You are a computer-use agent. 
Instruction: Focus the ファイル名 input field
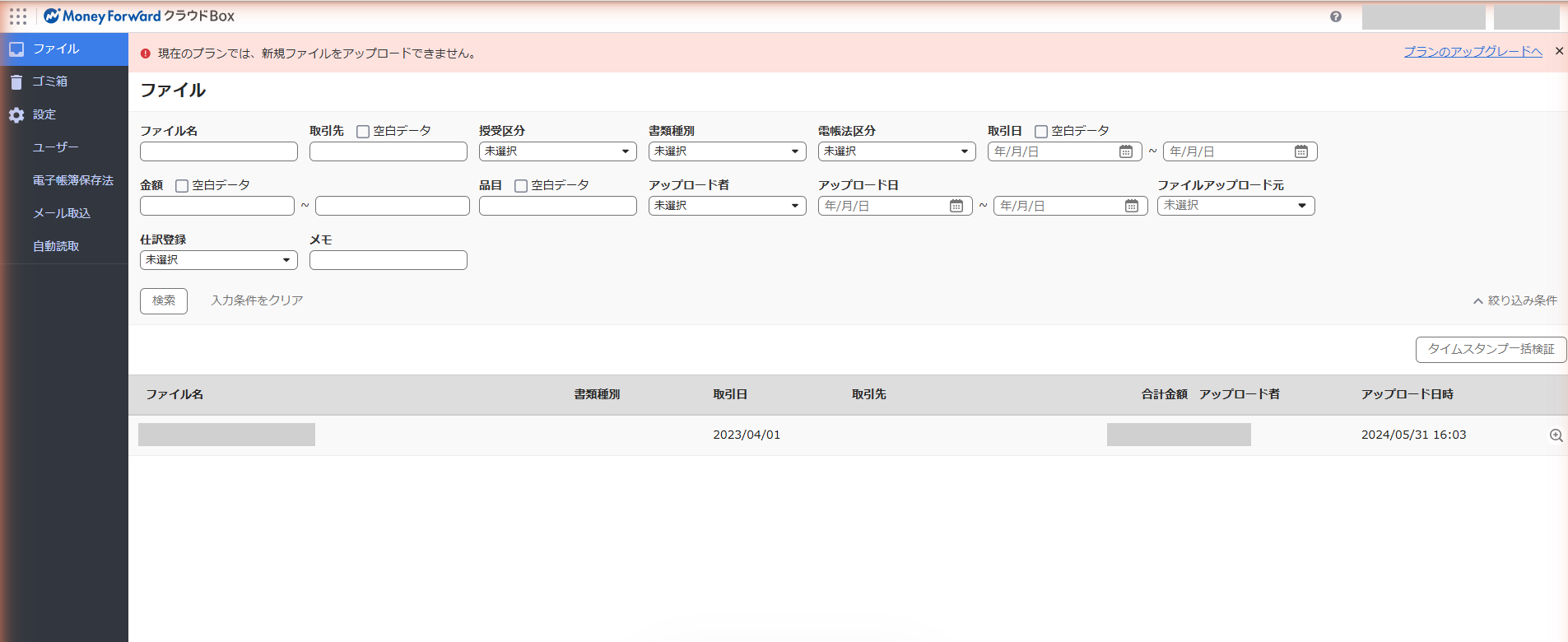coord(219,151)
